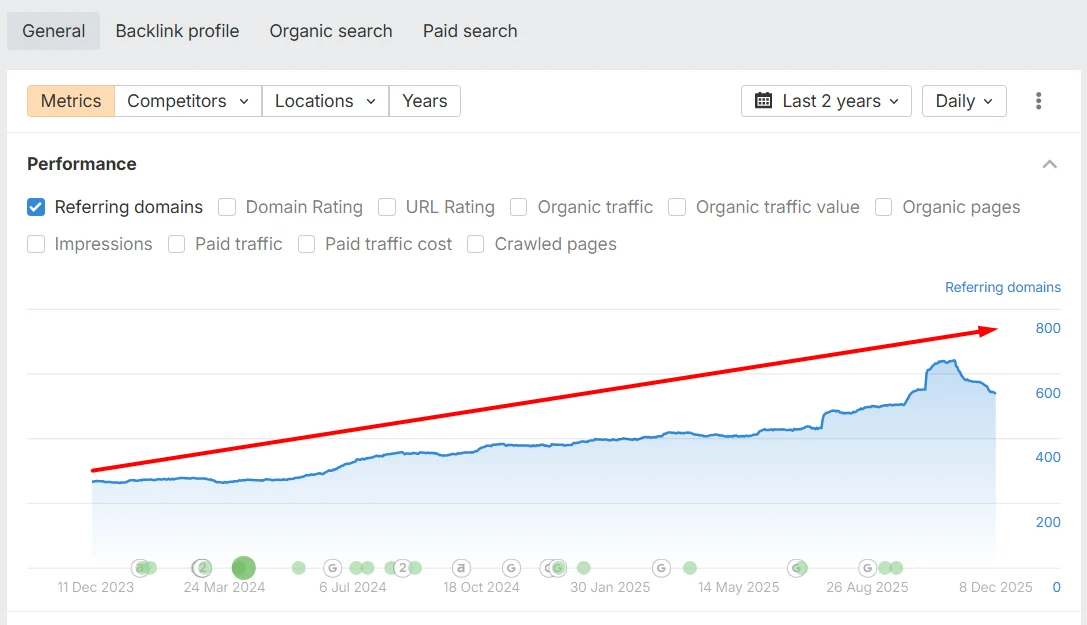1087x625 pixels.
Task: Select the Years view button
Action: [x=424, y=101]
